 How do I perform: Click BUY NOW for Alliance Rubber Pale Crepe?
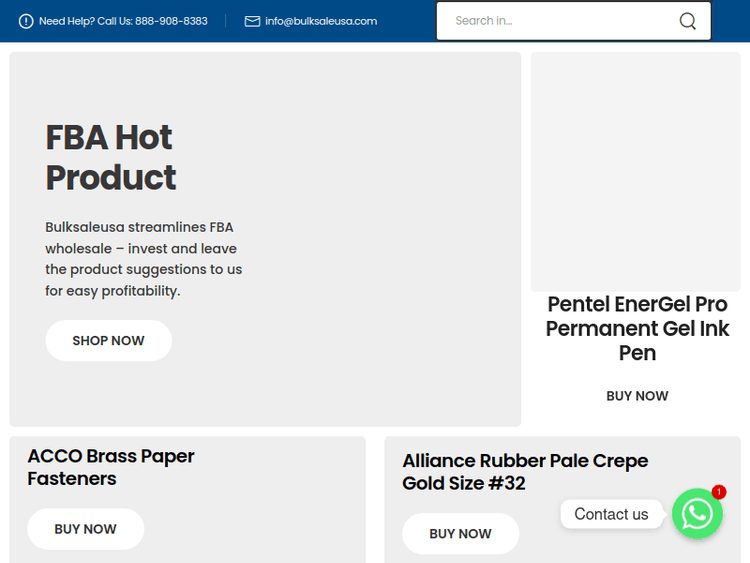(460, 534)
